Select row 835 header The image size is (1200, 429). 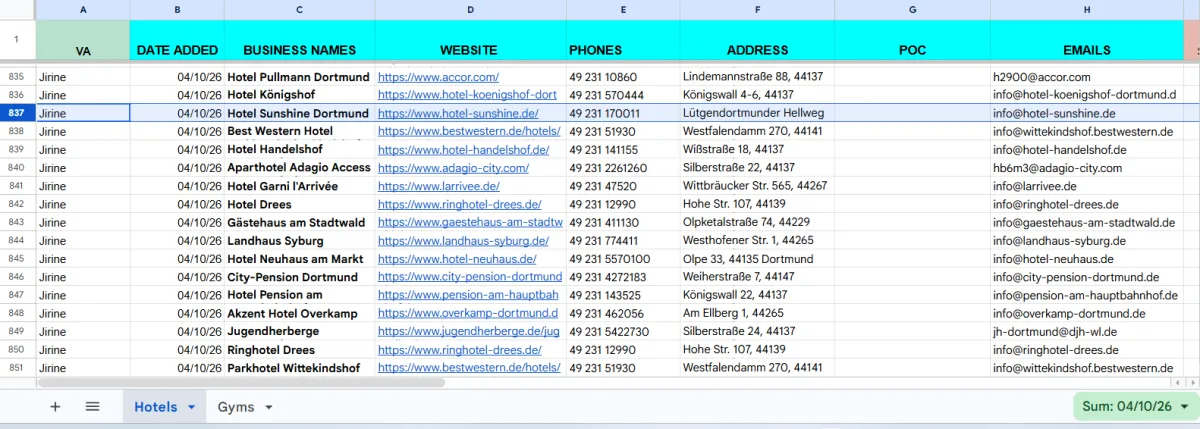(x=17, y=76)
